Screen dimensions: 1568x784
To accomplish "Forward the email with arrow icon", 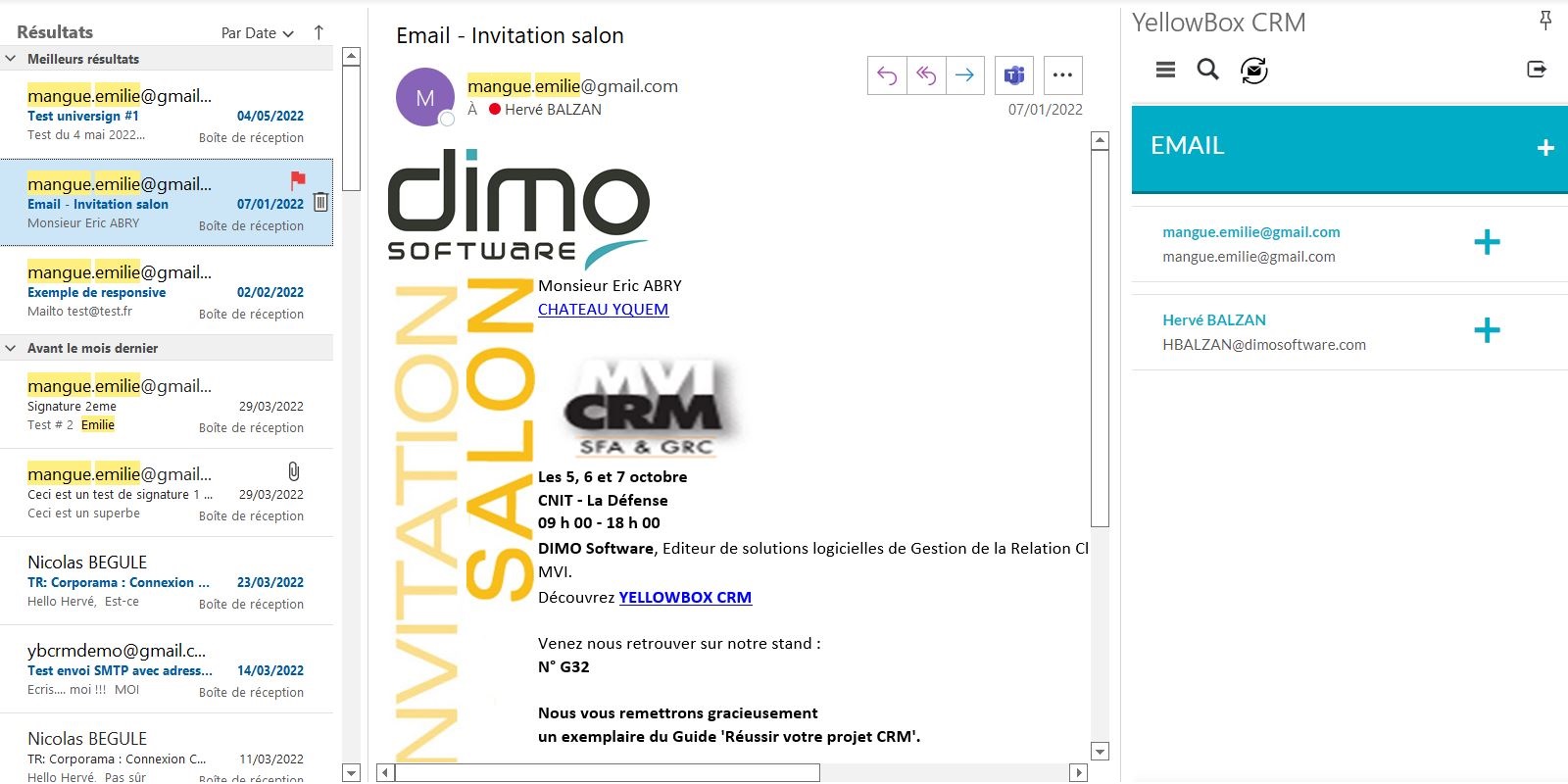I will click(x=965, y=75).
